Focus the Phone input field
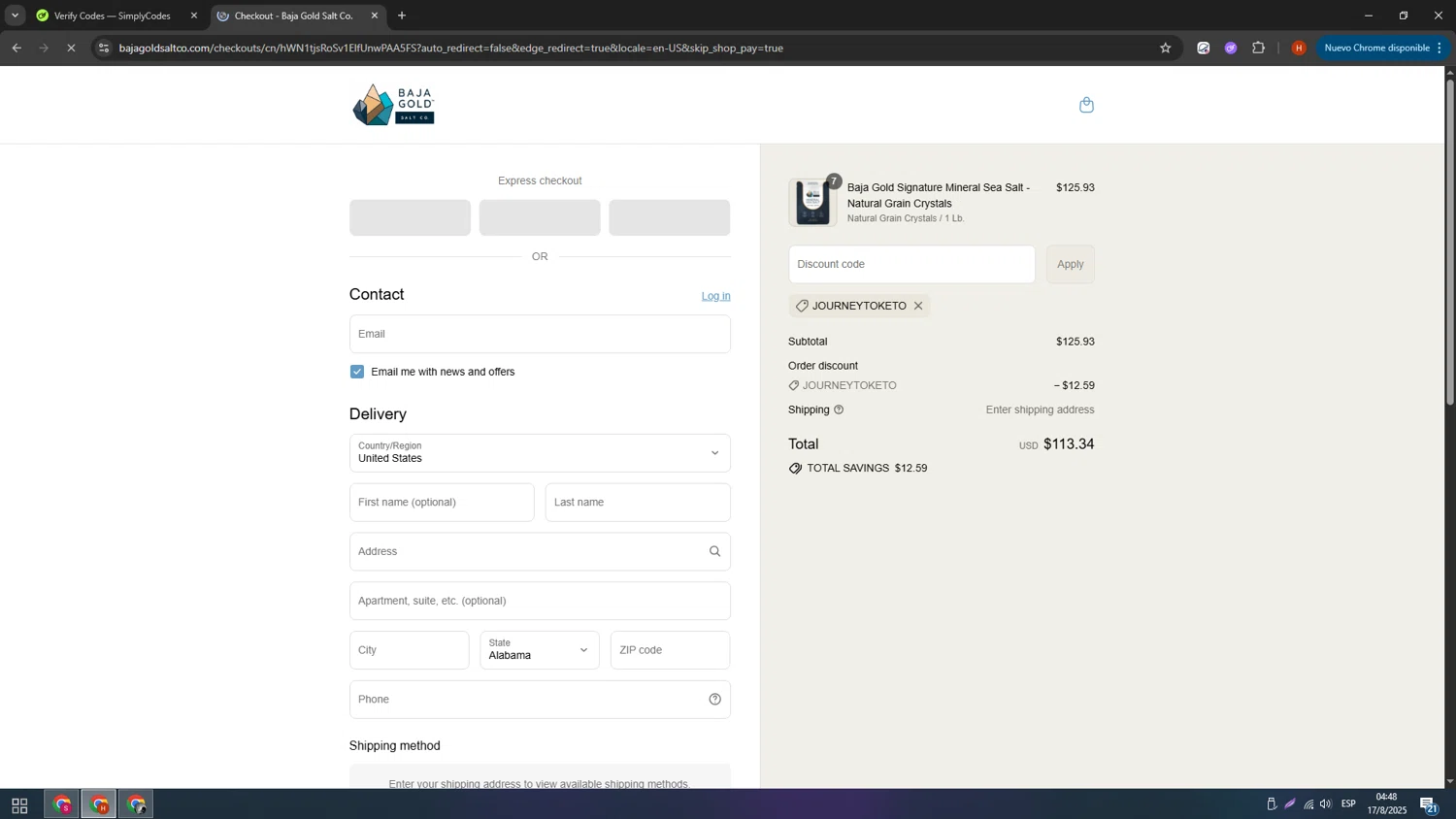 [x=540, y=700]
